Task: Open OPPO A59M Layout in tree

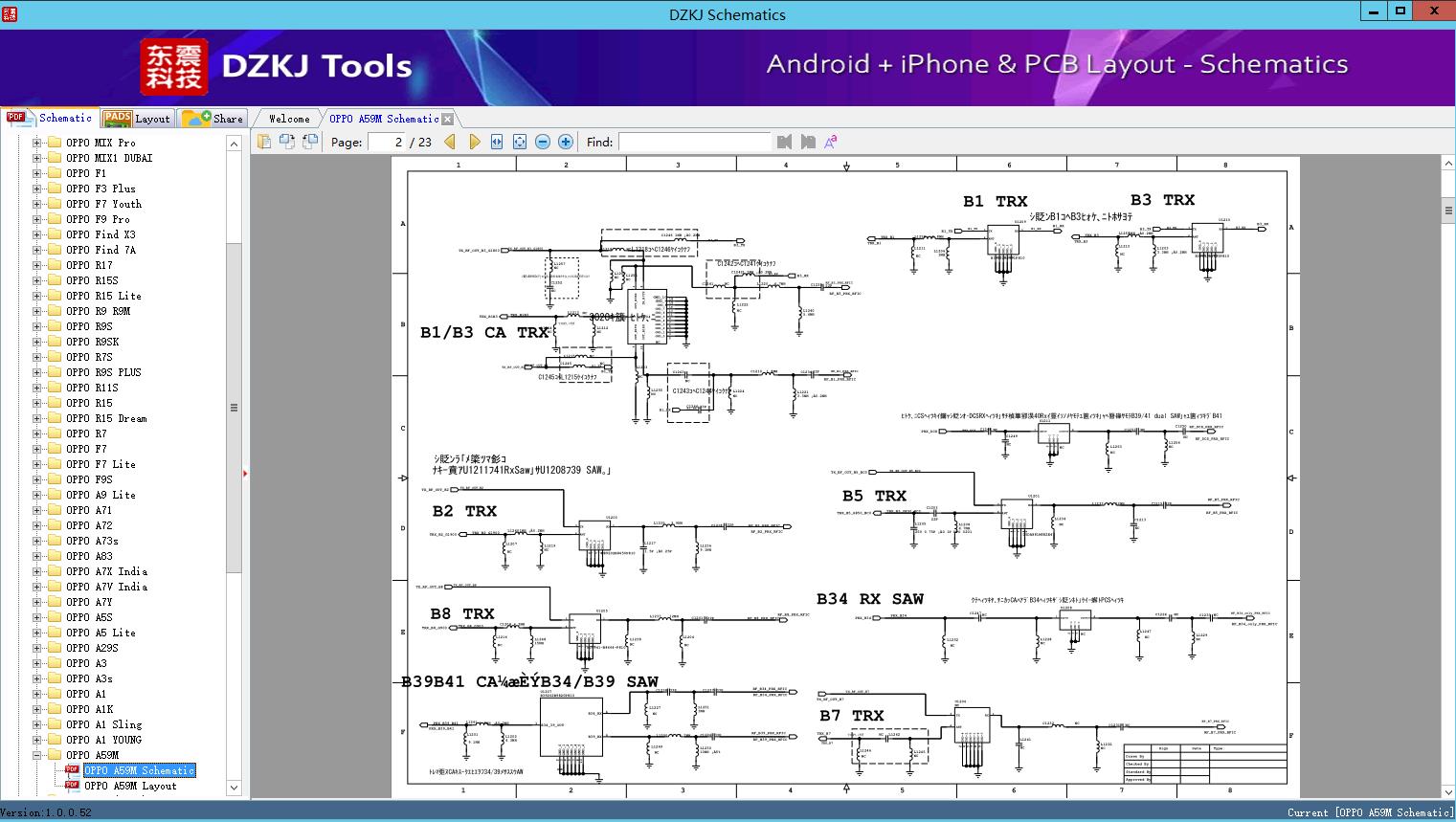Action: click(131, 786)
